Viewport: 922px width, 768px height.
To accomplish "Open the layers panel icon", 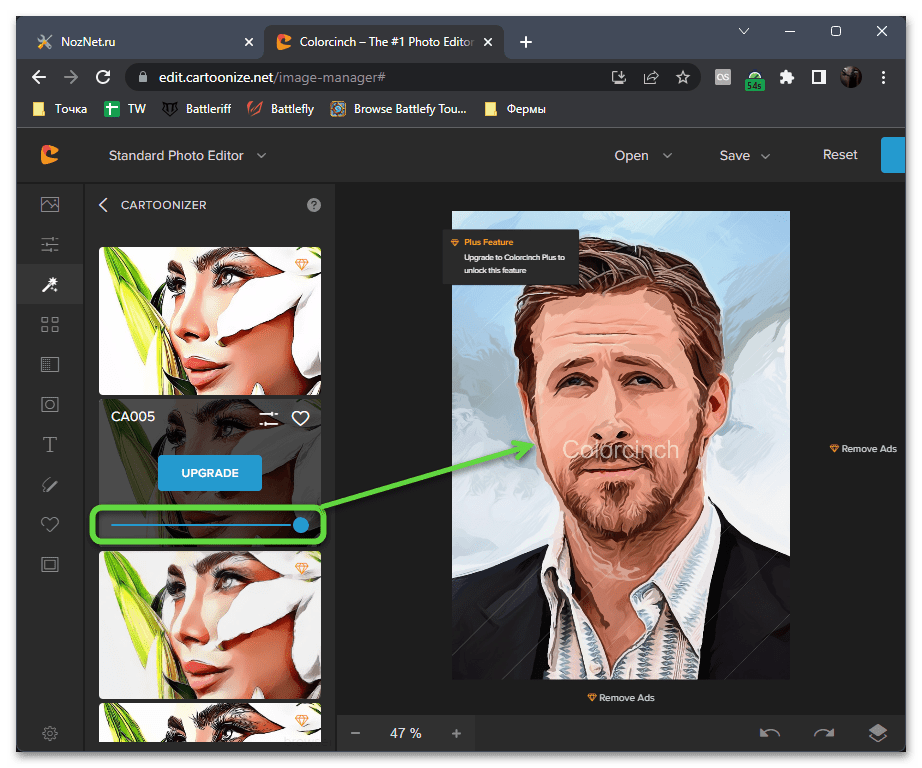I will (878, 733).
